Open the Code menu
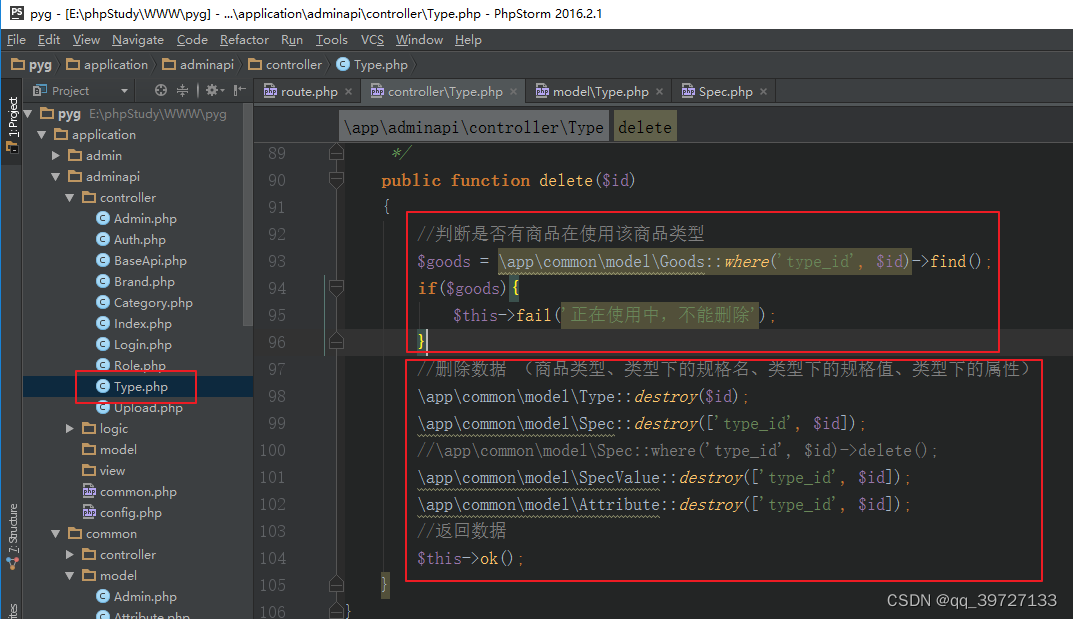 (x=192, y=40)
